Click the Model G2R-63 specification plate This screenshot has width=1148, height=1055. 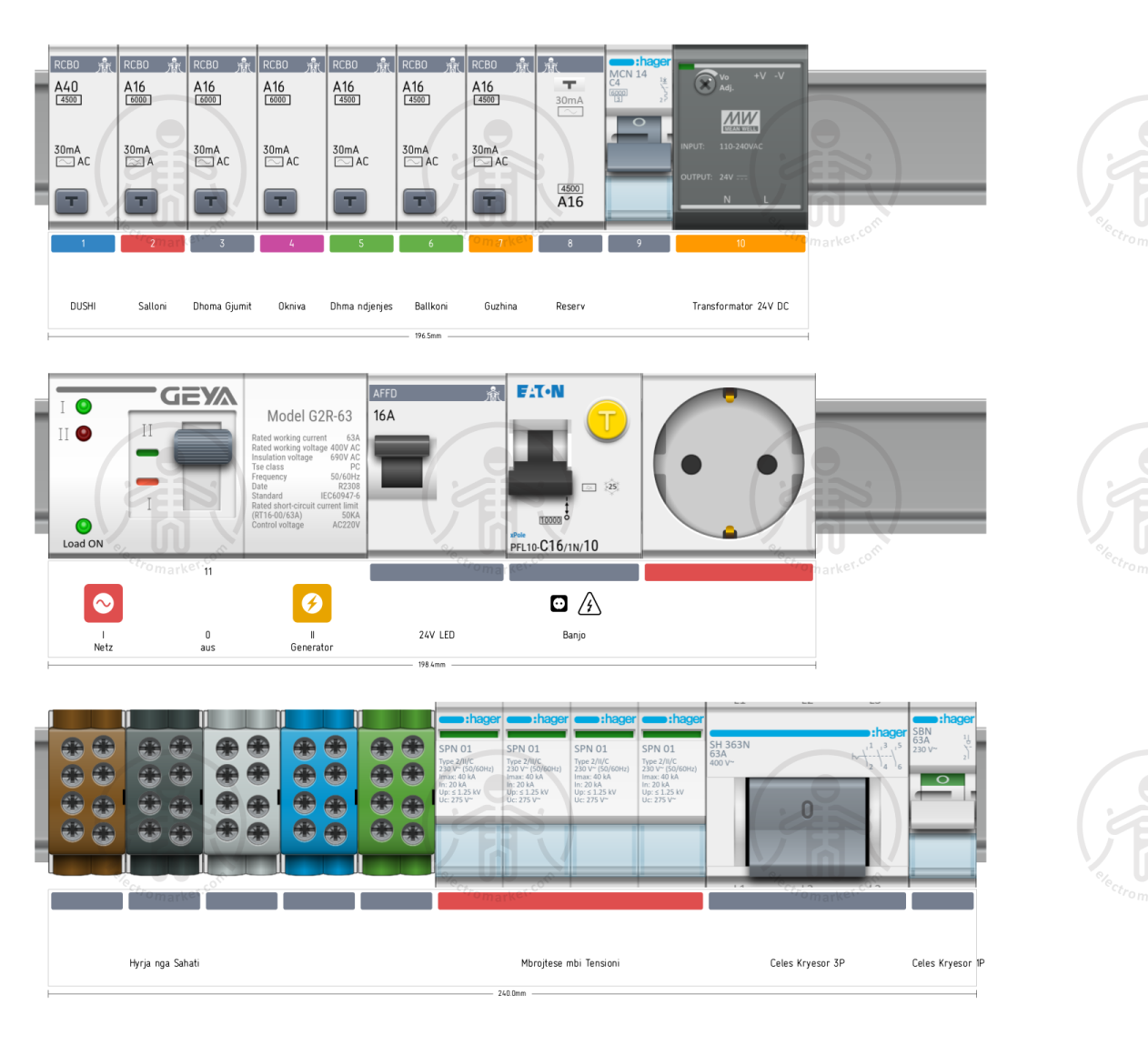click(307, 467)
